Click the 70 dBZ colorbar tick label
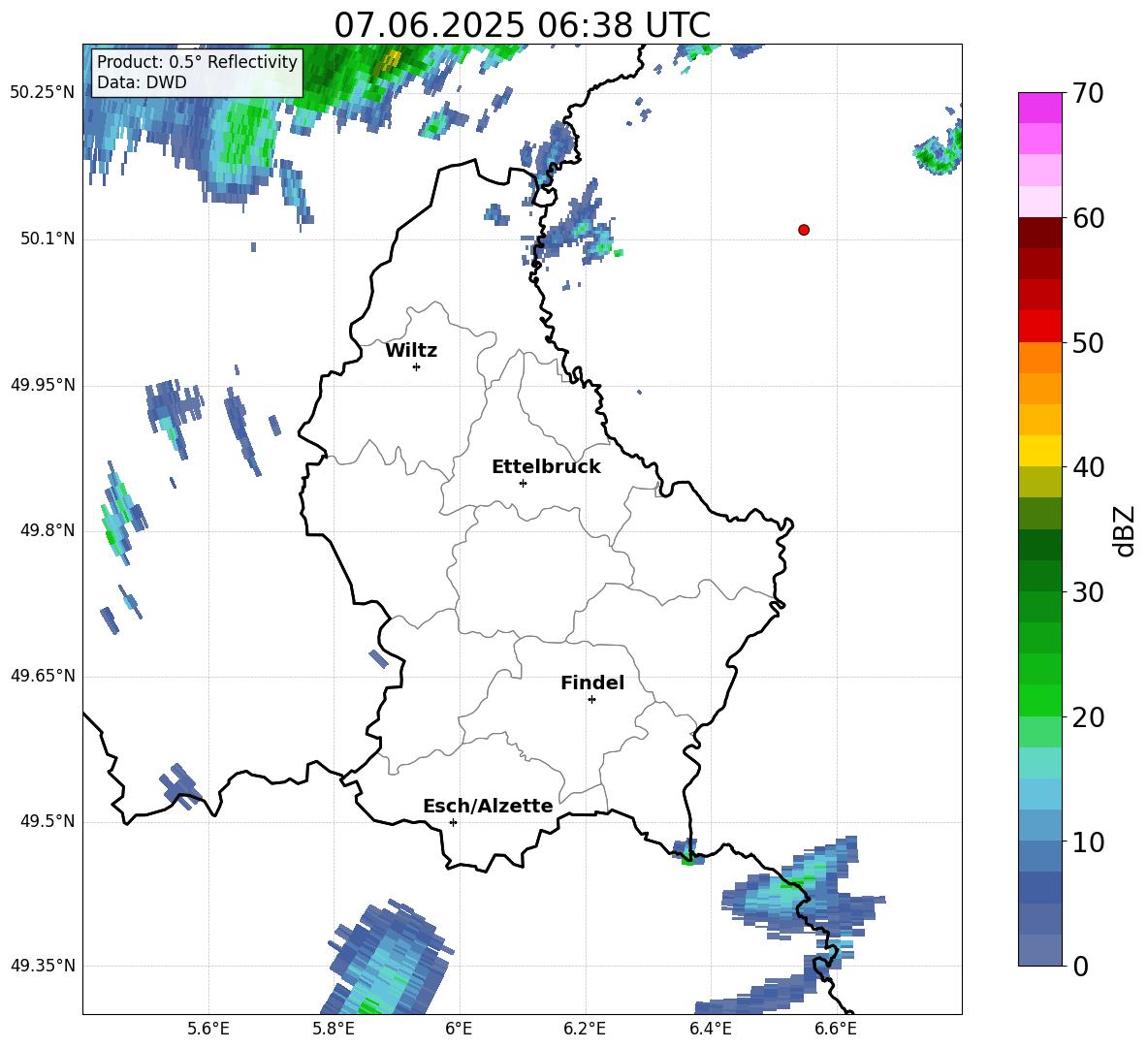Viewport: 1148px width, 1048px height. coord(1088,93)
